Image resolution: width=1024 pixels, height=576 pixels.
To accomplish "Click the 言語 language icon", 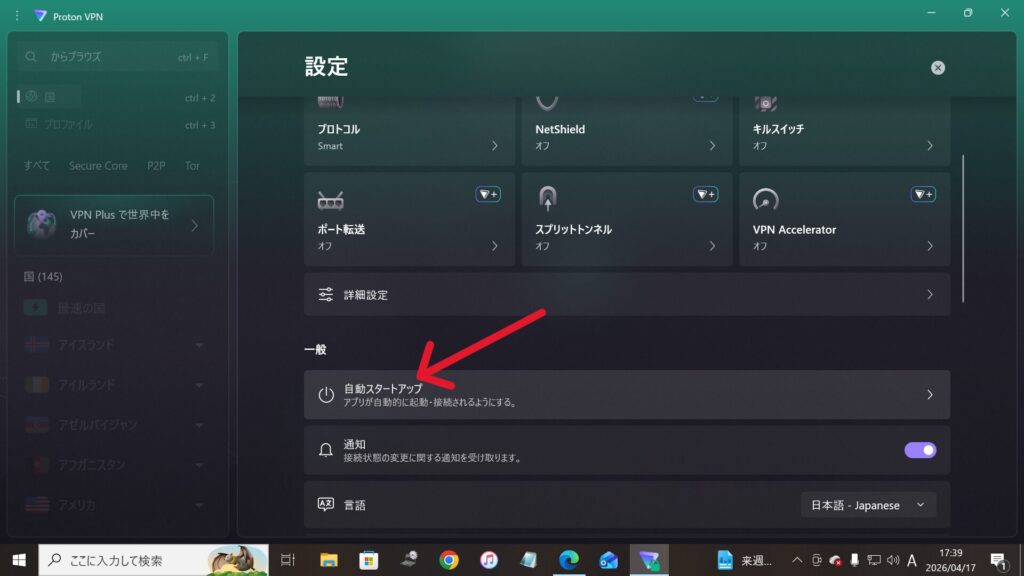I will [x=326, y=505].
